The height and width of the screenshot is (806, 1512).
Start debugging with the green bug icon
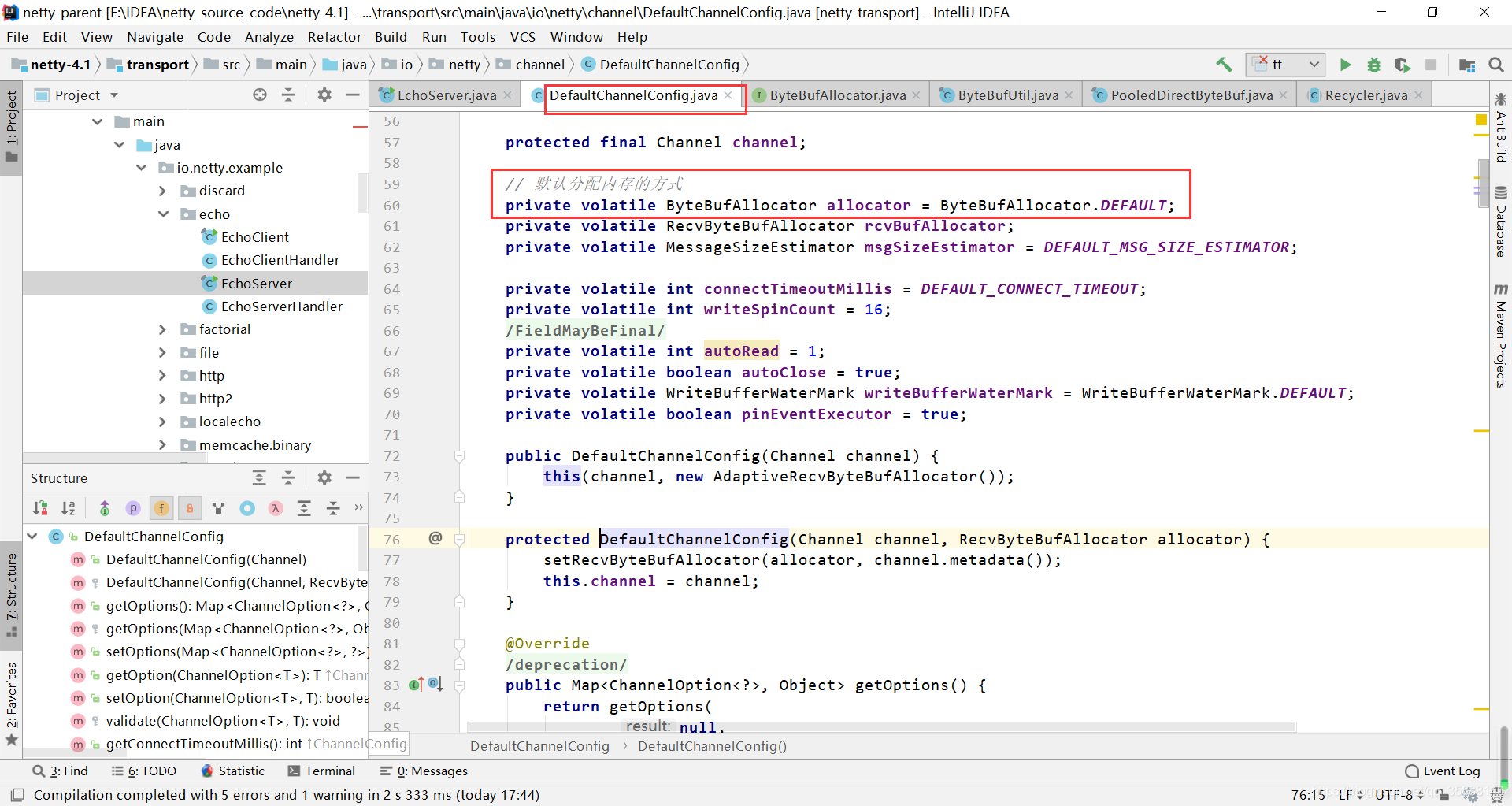tap(1374, 65)
